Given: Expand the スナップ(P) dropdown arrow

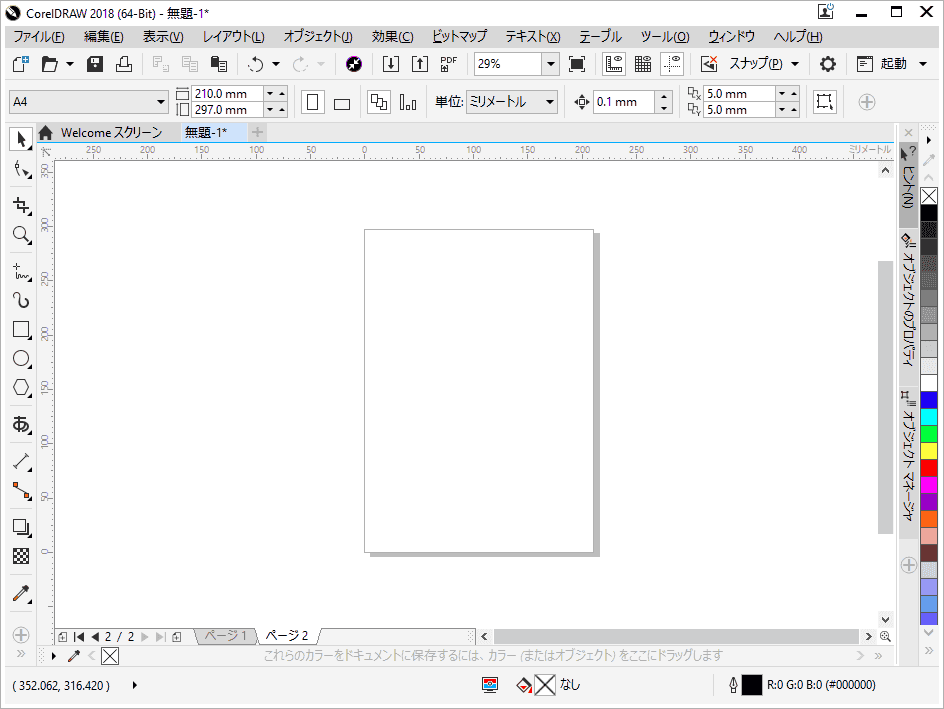Looking at the screenshot, I should click(x=795, y=64).
